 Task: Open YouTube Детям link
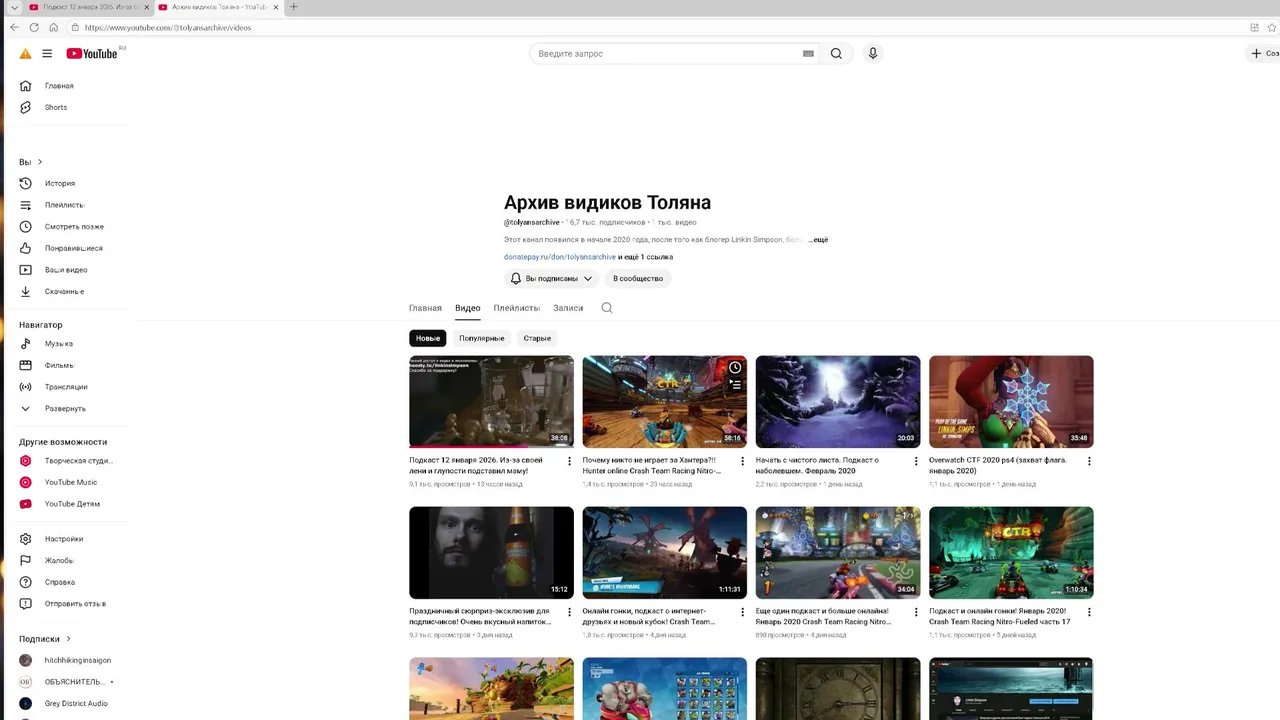point(72,504)
